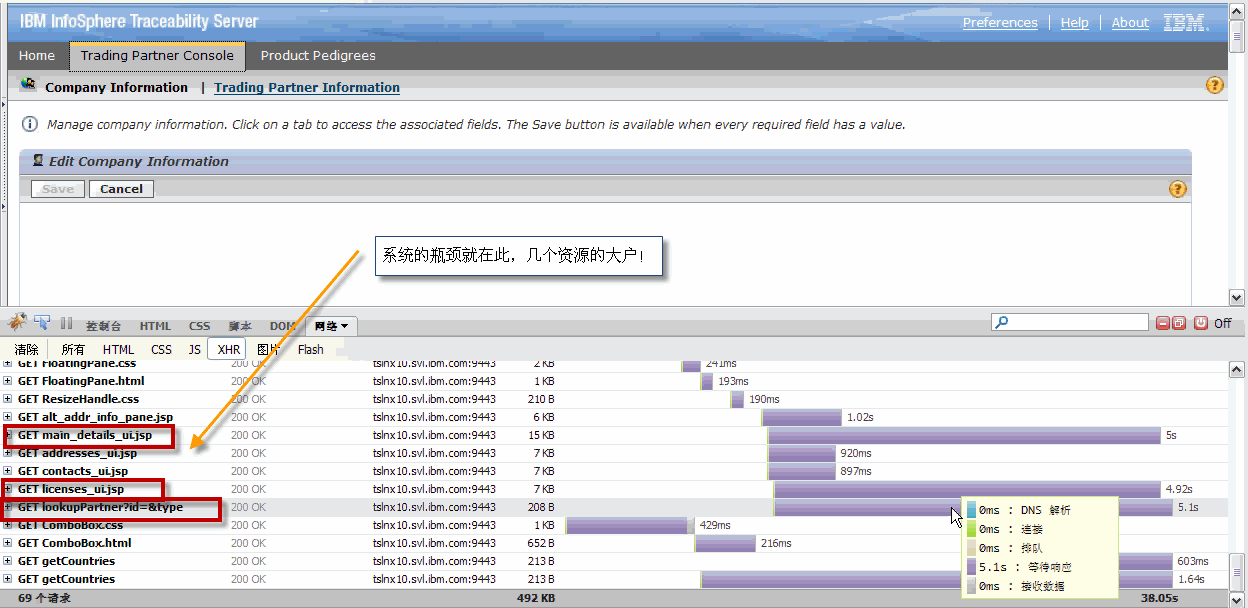The width and height of the screenshot is (1248, 608).
Task: Open the 网络 panel dropdown arrow
Action: [345, 326]
